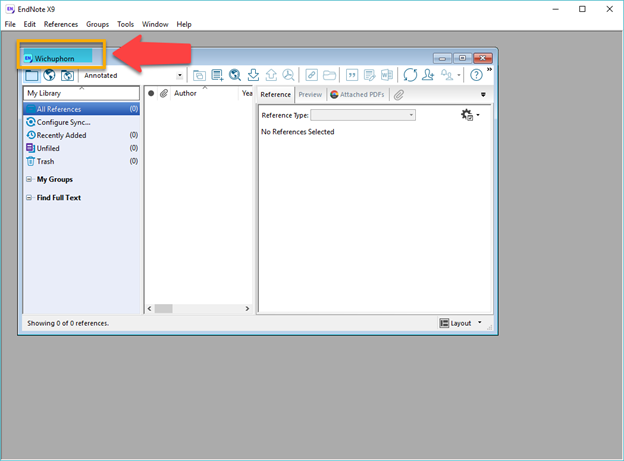
Task: Click Configure Sync in the sidebar
Action: 63,122
